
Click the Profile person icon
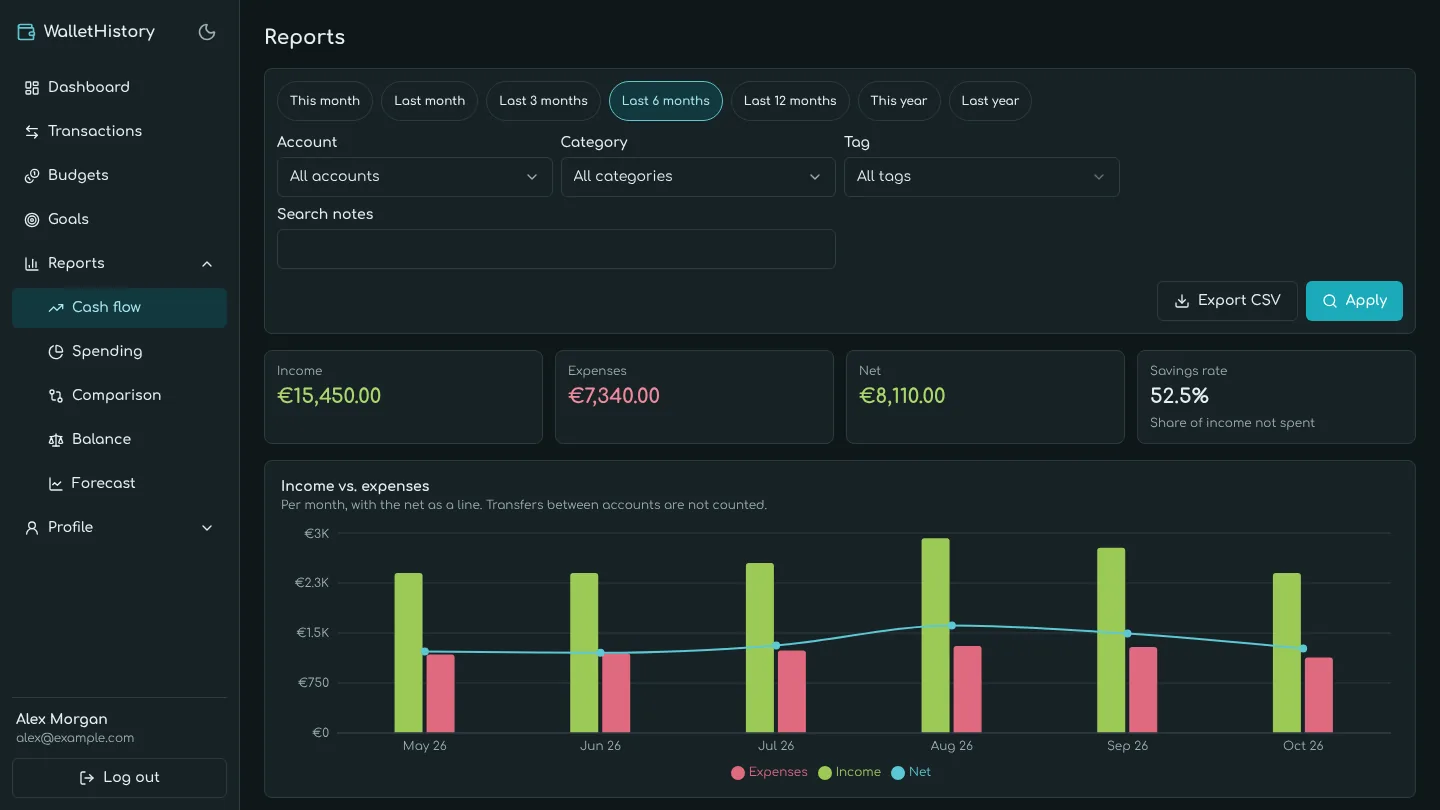[32, 528]
